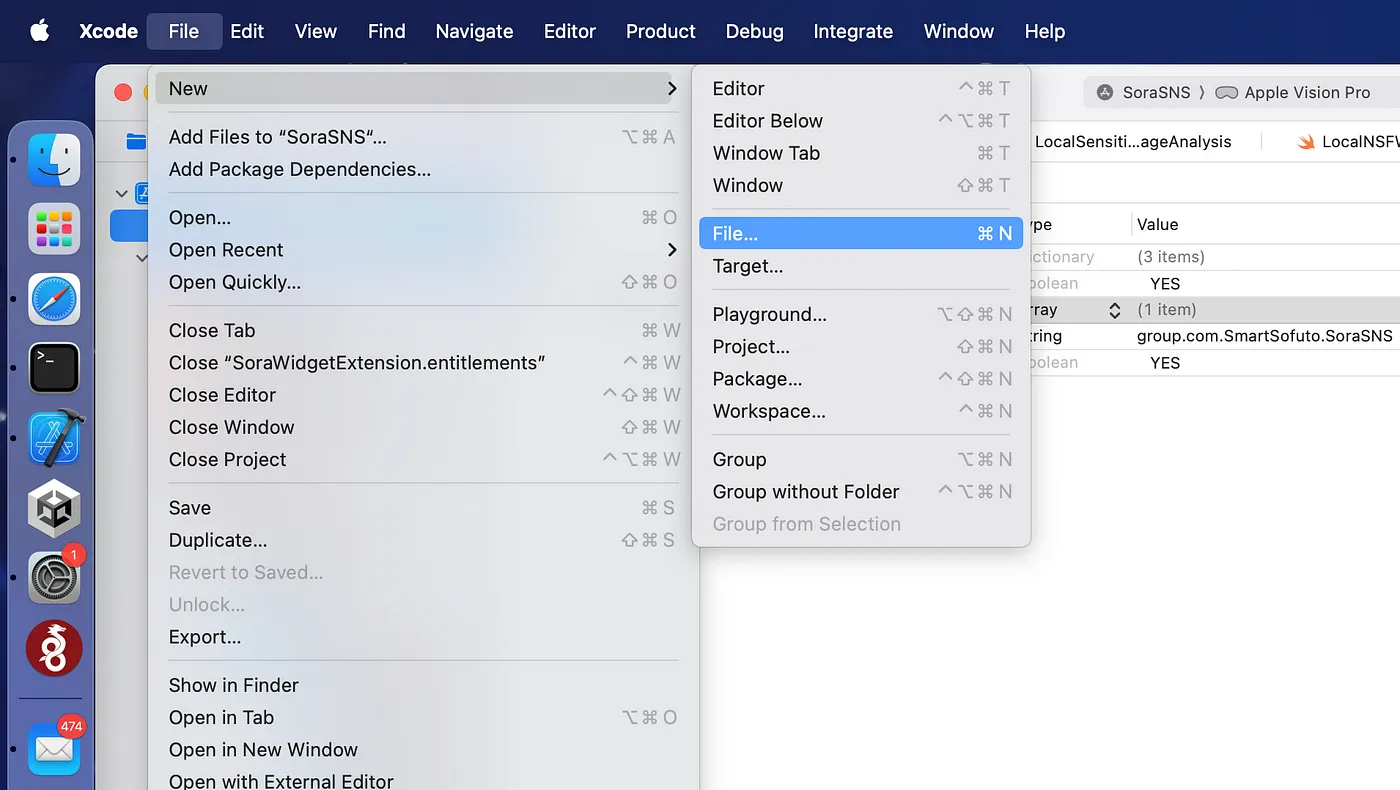Choose Group without Folder
The image size is (1400, 790).
[x=861, y=492]
